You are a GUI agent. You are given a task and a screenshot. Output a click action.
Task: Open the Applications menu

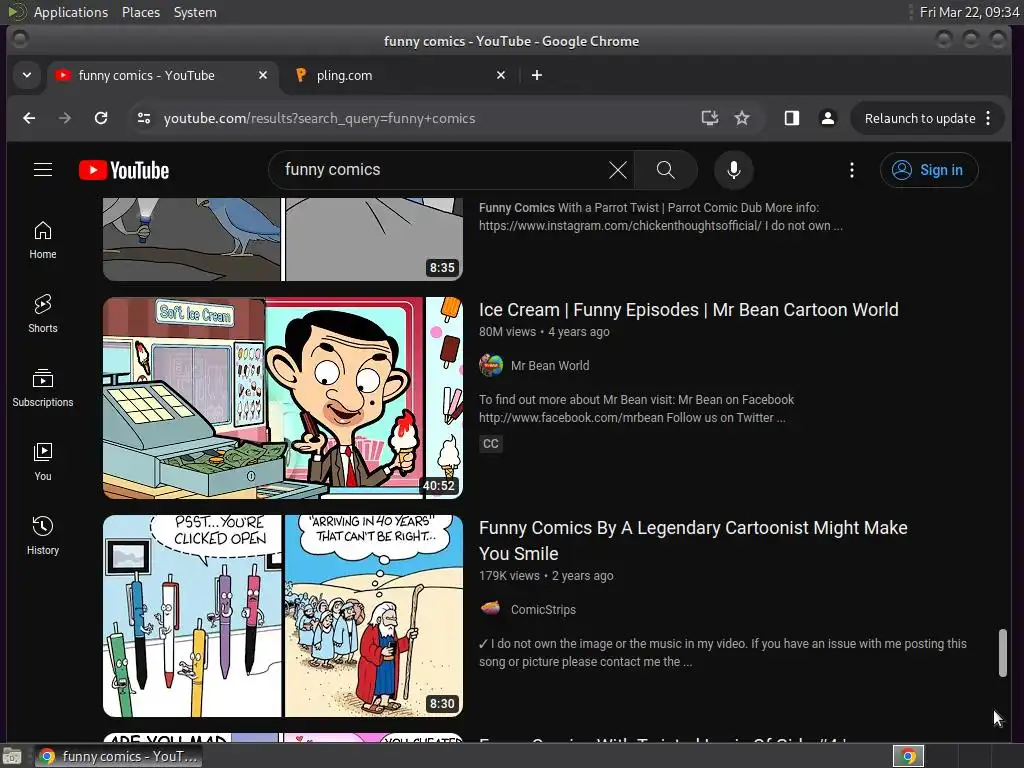71,12
